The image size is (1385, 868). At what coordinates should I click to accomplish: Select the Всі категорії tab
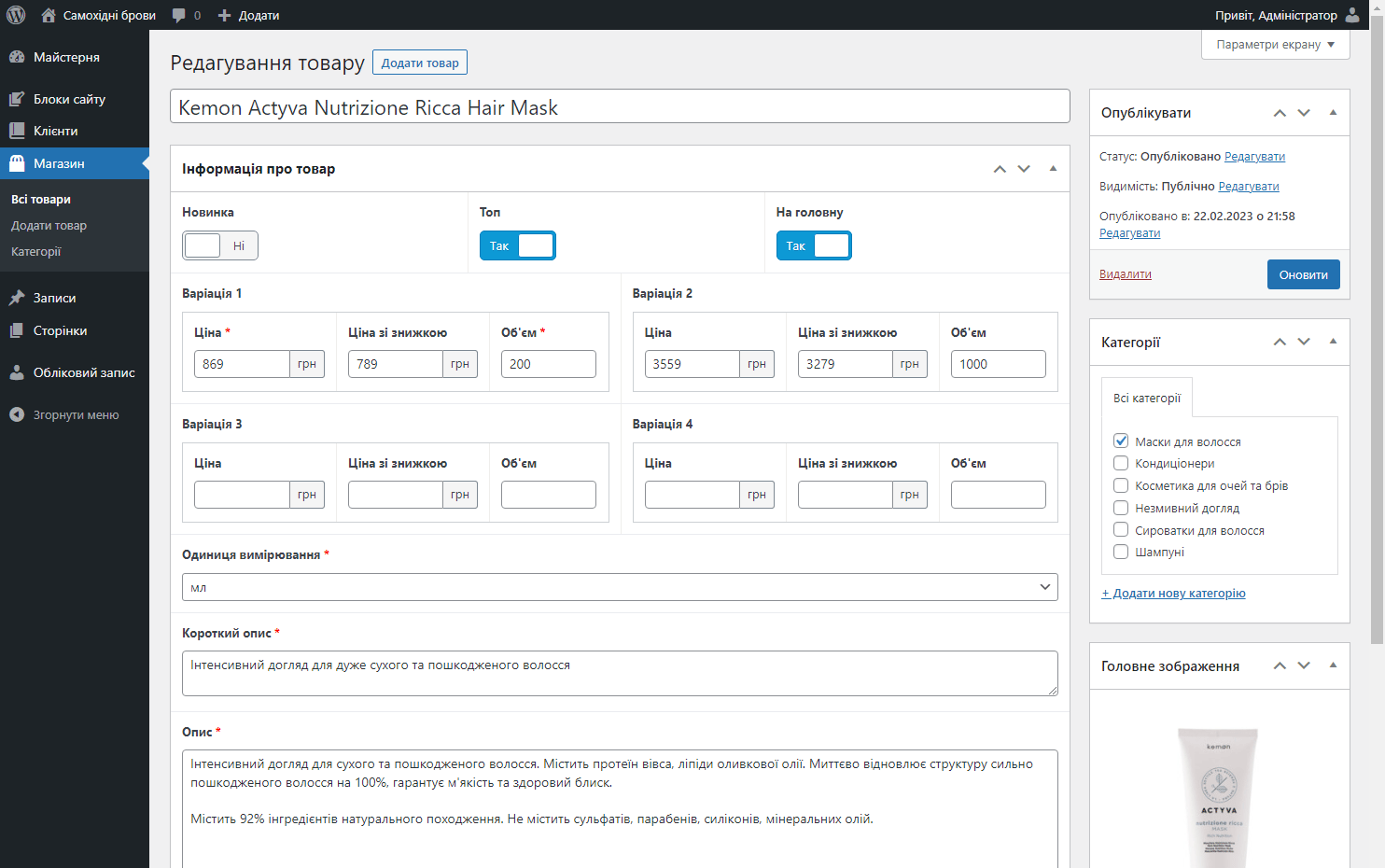tap(1146, 398)
